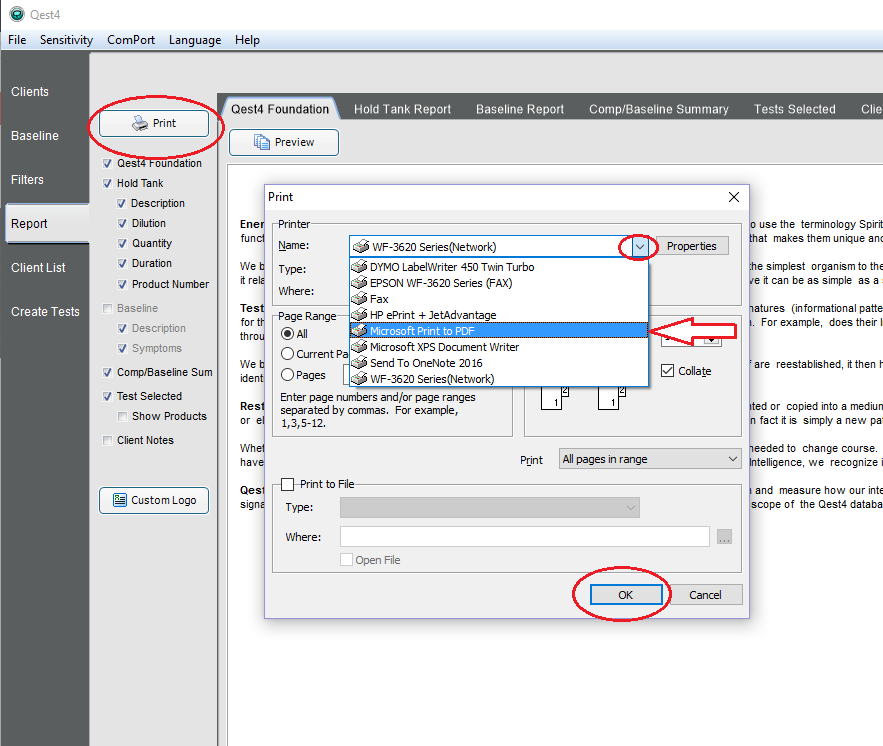Toggle the Comp/Baseline Sum checkbox
This screenshot has width=883, height=746.
pyautogui.click(x=108, y=372)
